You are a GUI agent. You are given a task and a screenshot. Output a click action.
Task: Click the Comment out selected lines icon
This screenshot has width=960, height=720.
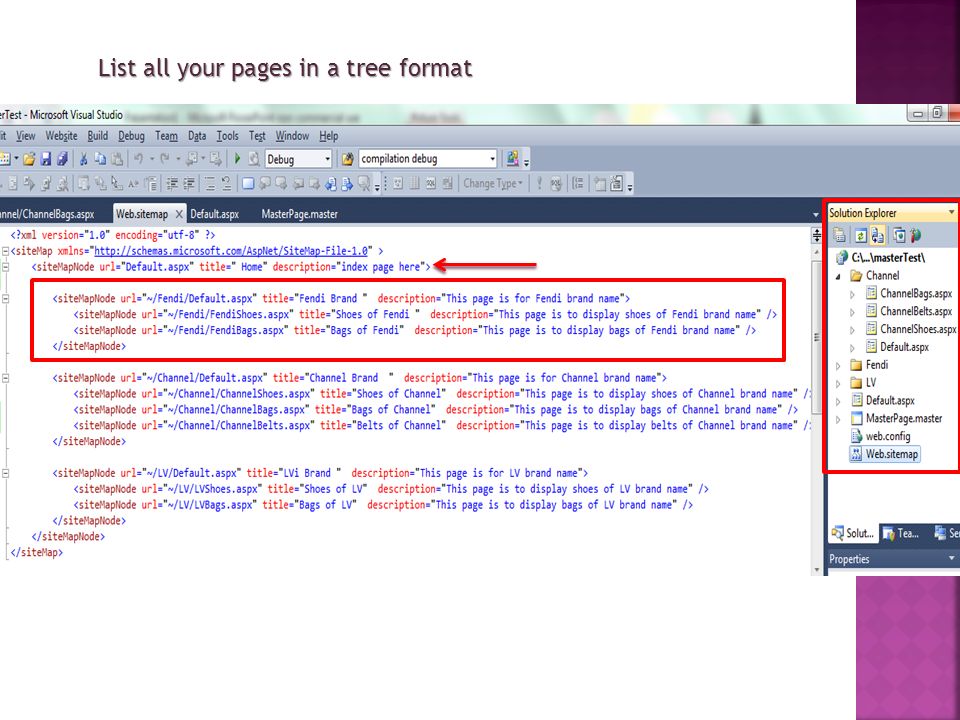(210, 183)
